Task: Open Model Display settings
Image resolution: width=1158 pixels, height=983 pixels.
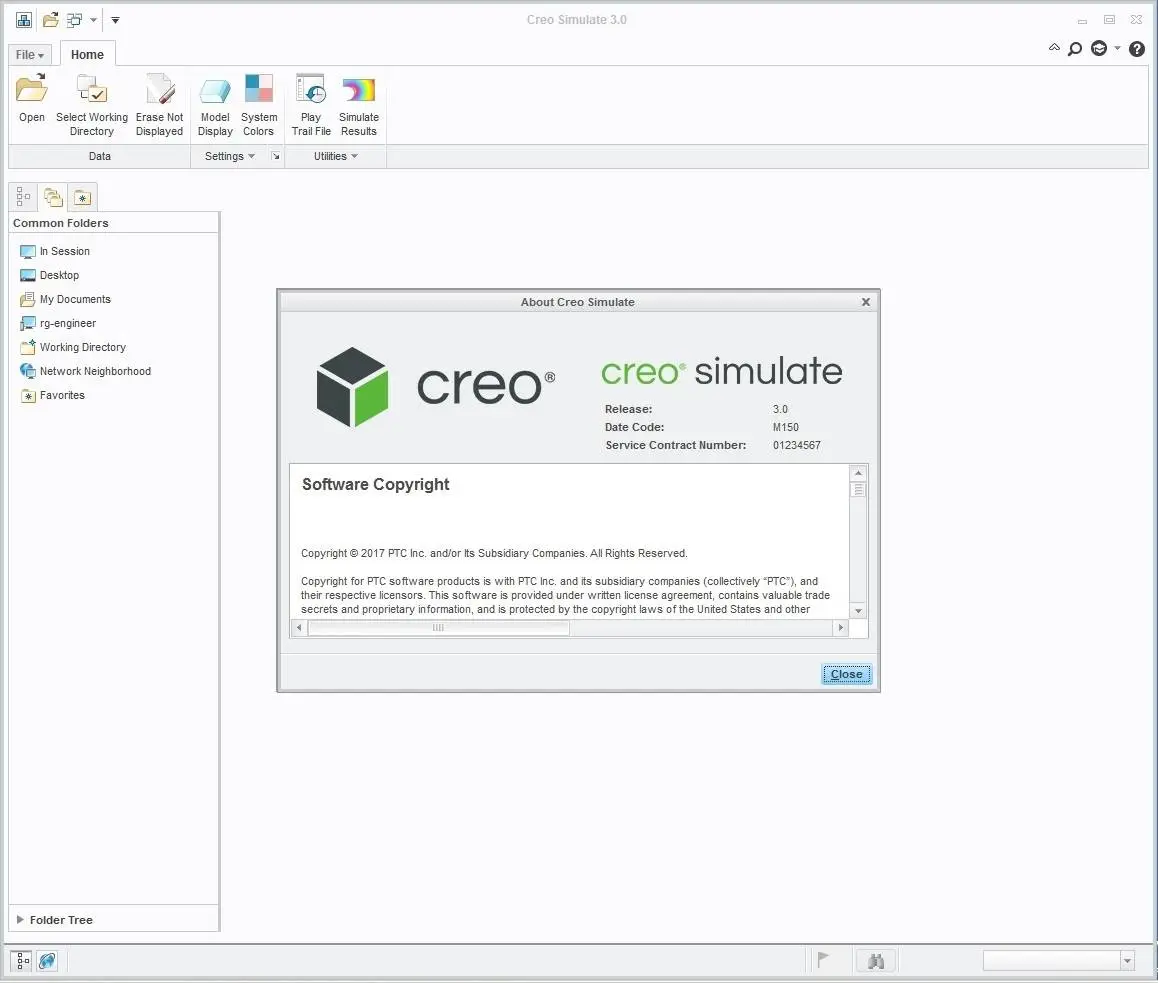Action: click(x=215, y=104)
